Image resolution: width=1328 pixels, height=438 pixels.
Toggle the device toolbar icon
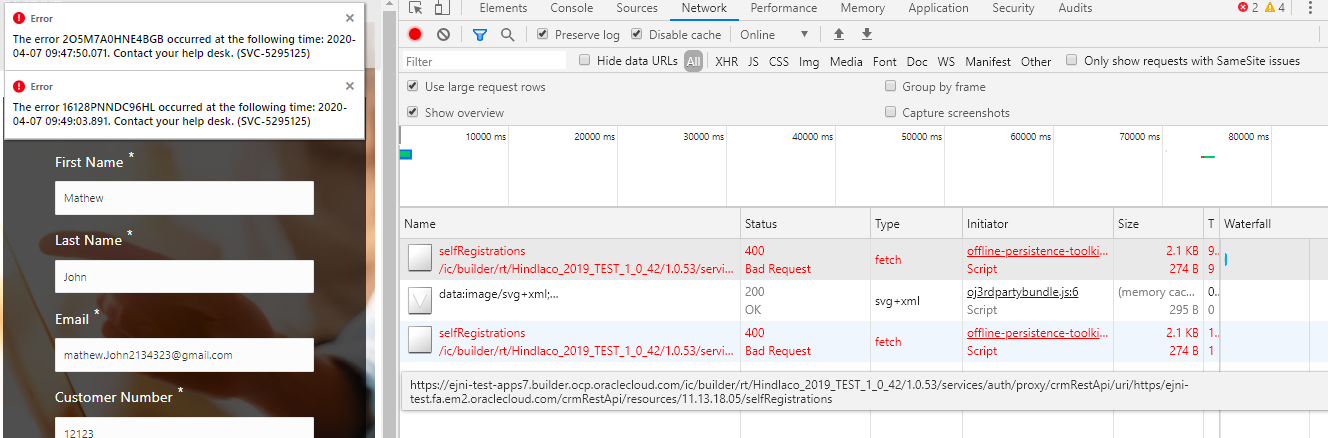point(442,8)
